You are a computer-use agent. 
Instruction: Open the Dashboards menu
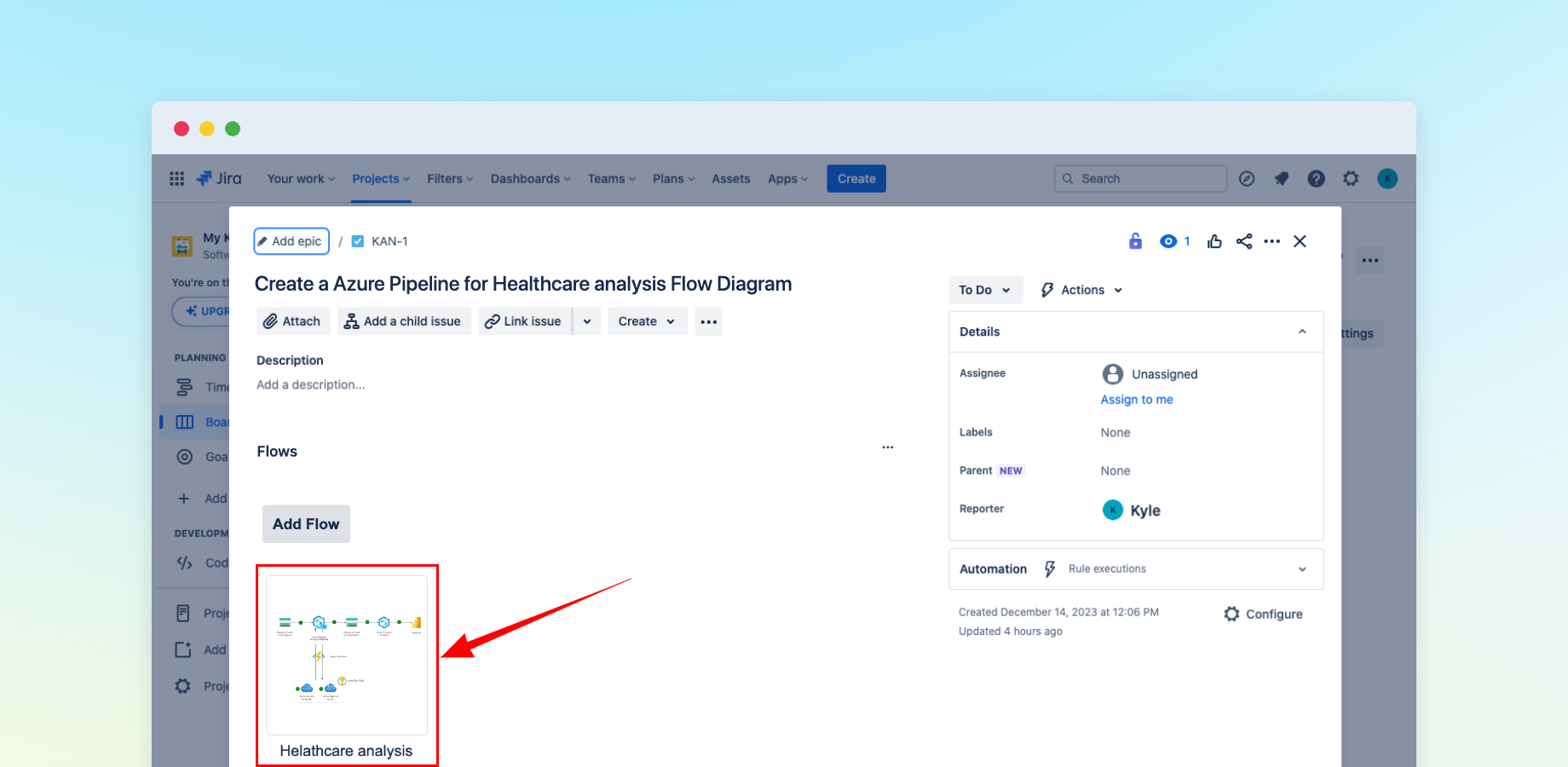[530, 179]
